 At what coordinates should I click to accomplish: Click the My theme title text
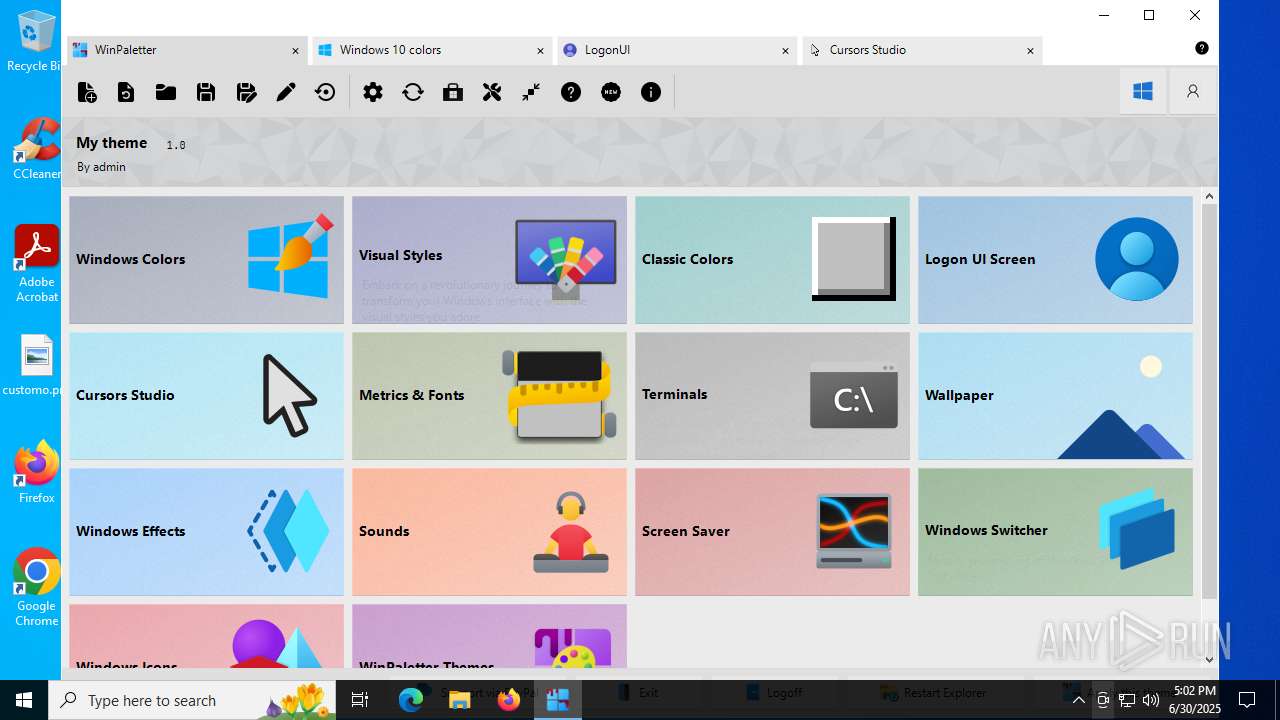click(x=112, y=143)
